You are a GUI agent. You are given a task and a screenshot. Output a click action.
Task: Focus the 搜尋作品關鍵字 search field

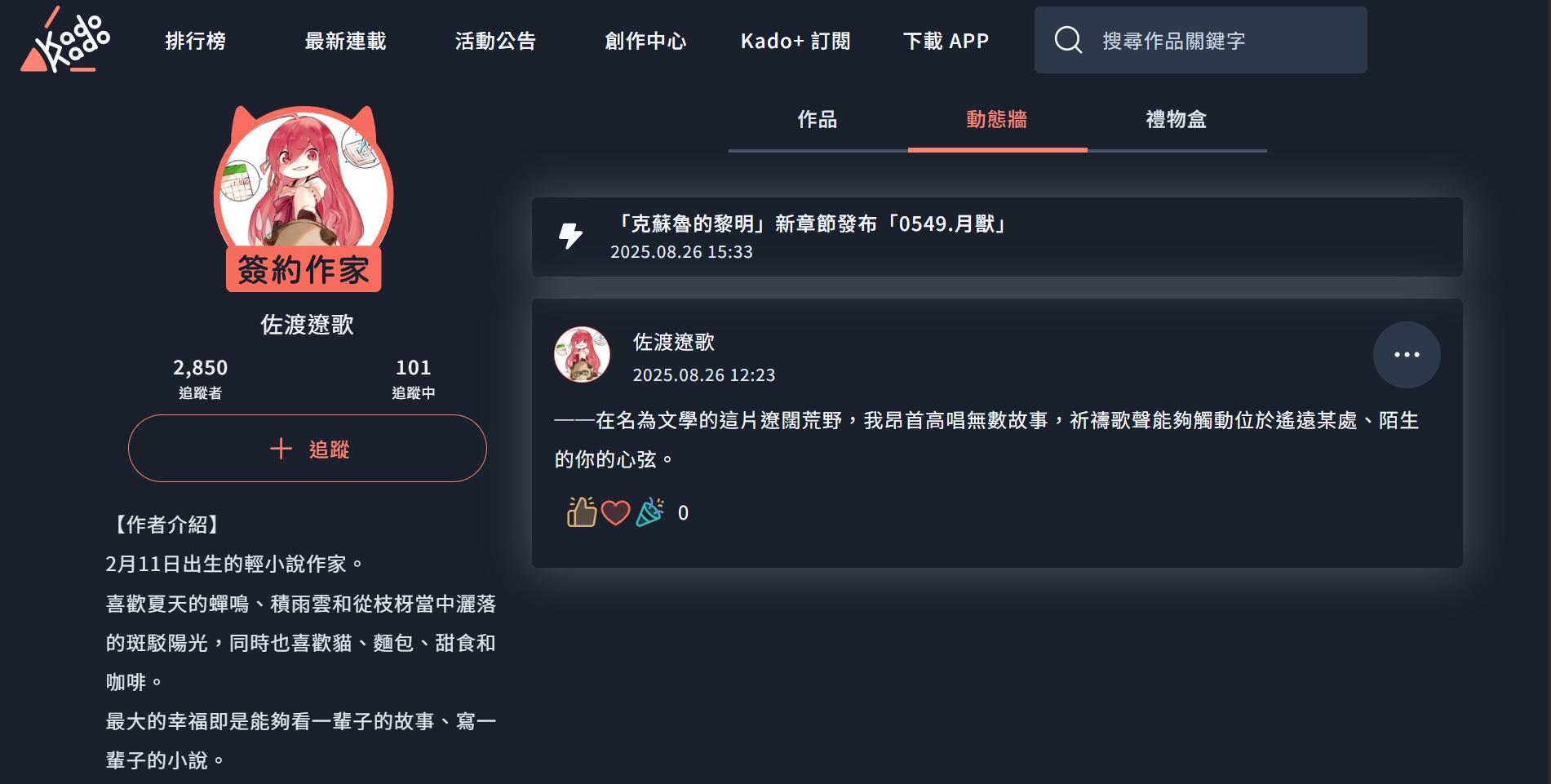[1201, 40]
